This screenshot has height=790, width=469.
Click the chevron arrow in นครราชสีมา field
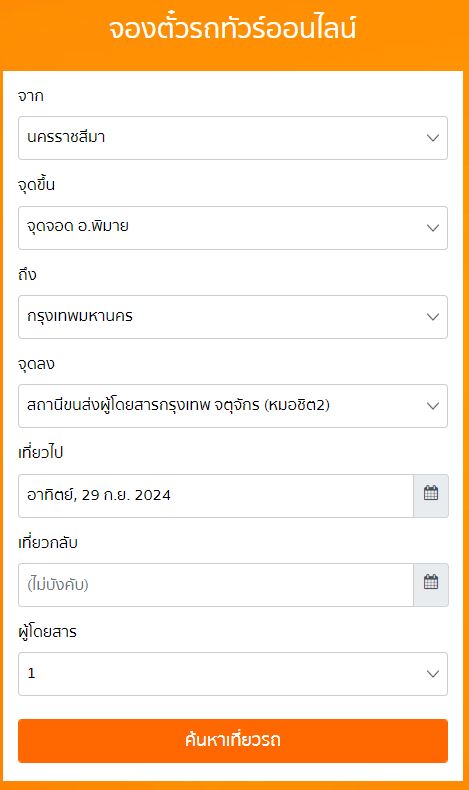pos(433,138)
